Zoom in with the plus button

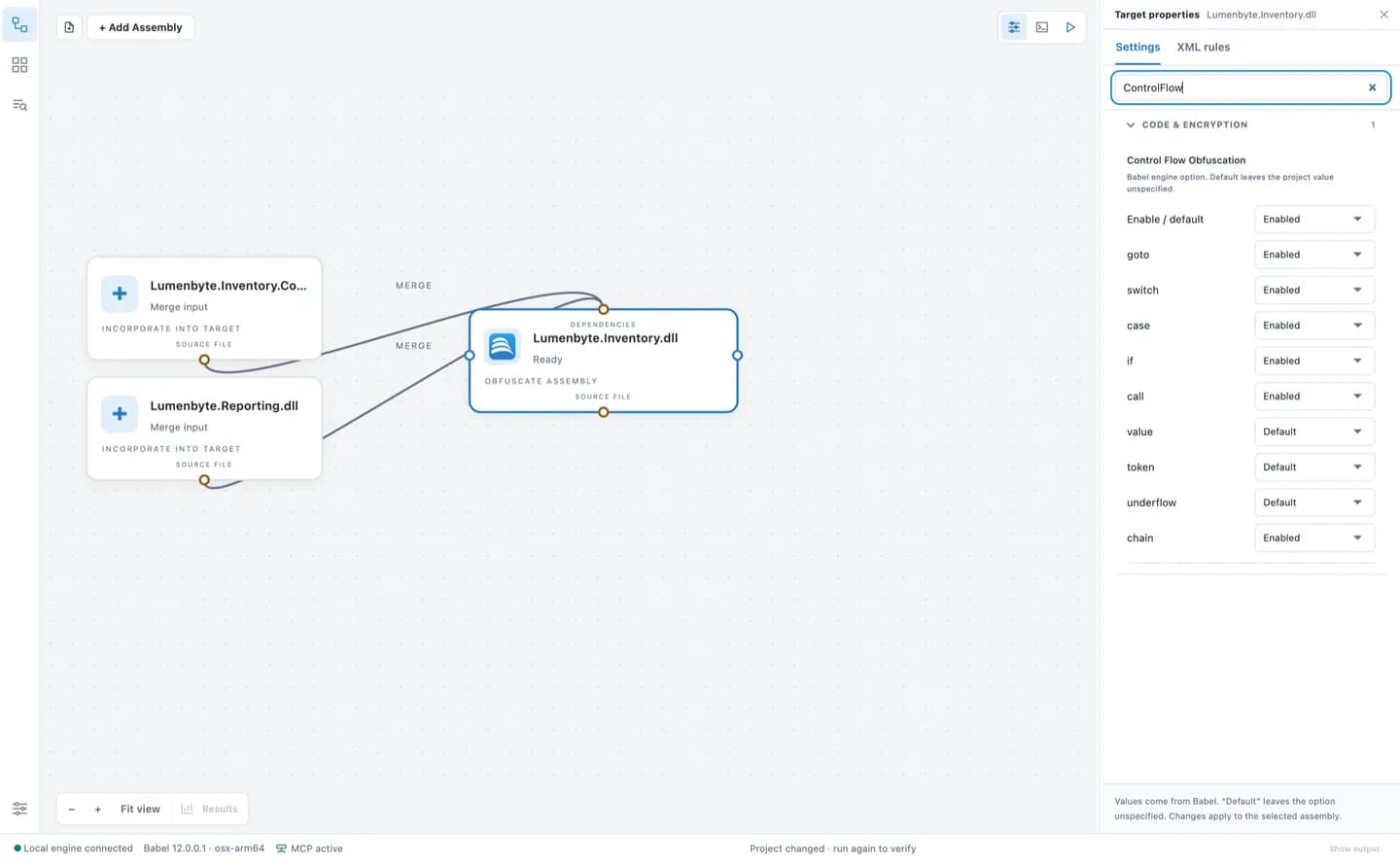point(98,809)
